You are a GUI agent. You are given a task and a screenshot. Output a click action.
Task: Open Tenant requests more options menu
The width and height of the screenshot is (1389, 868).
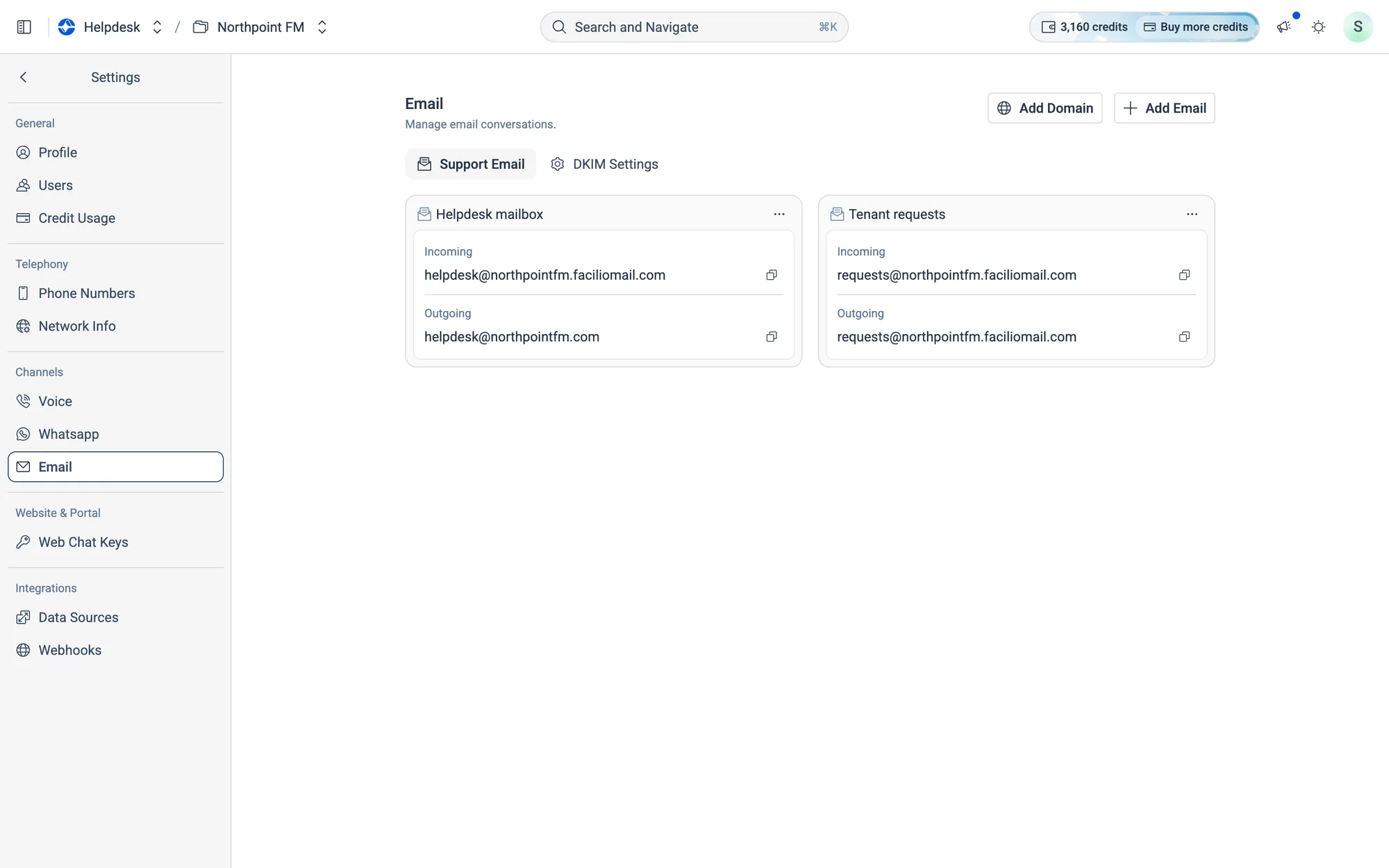tap(1192, 214)
